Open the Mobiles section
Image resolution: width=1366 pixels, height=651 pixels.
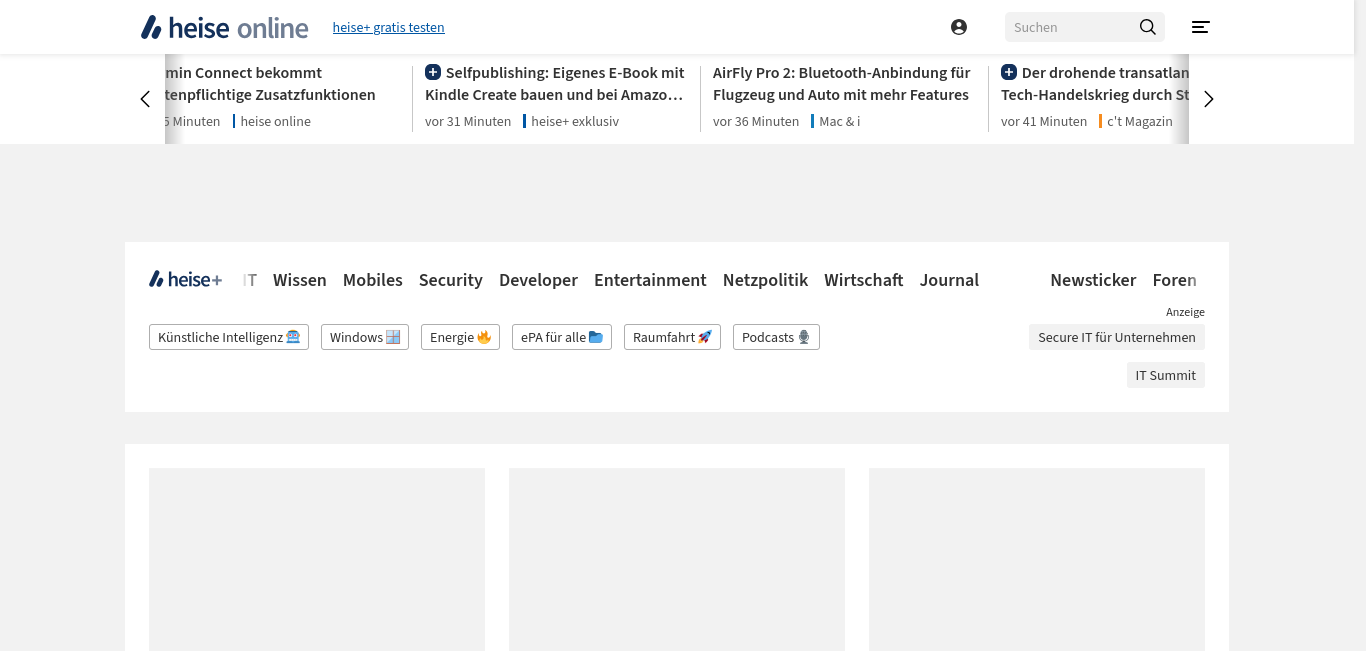[373, 280]
